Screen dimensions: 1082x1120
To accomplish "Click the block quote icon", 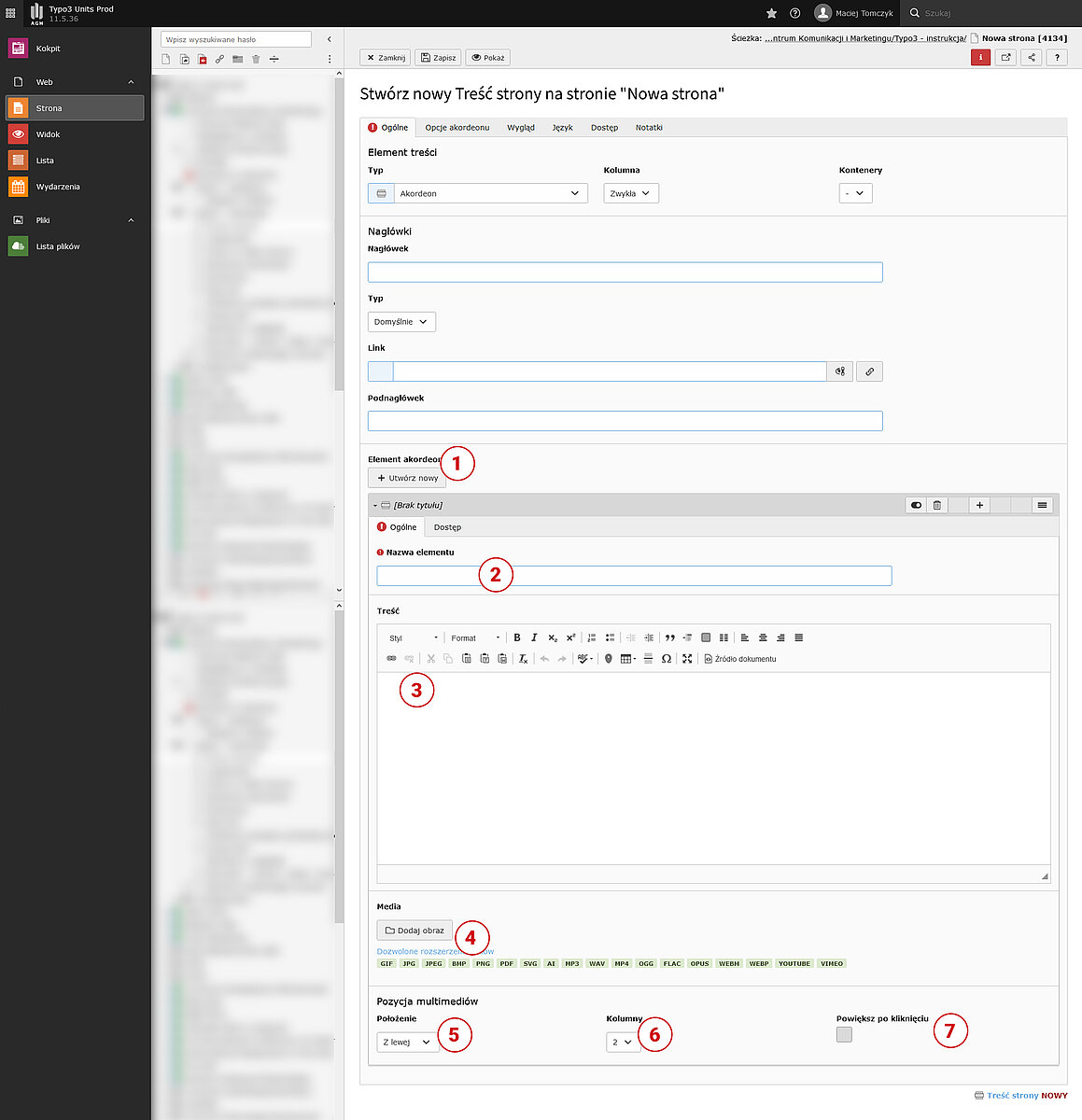I will (x=669, y=638).
